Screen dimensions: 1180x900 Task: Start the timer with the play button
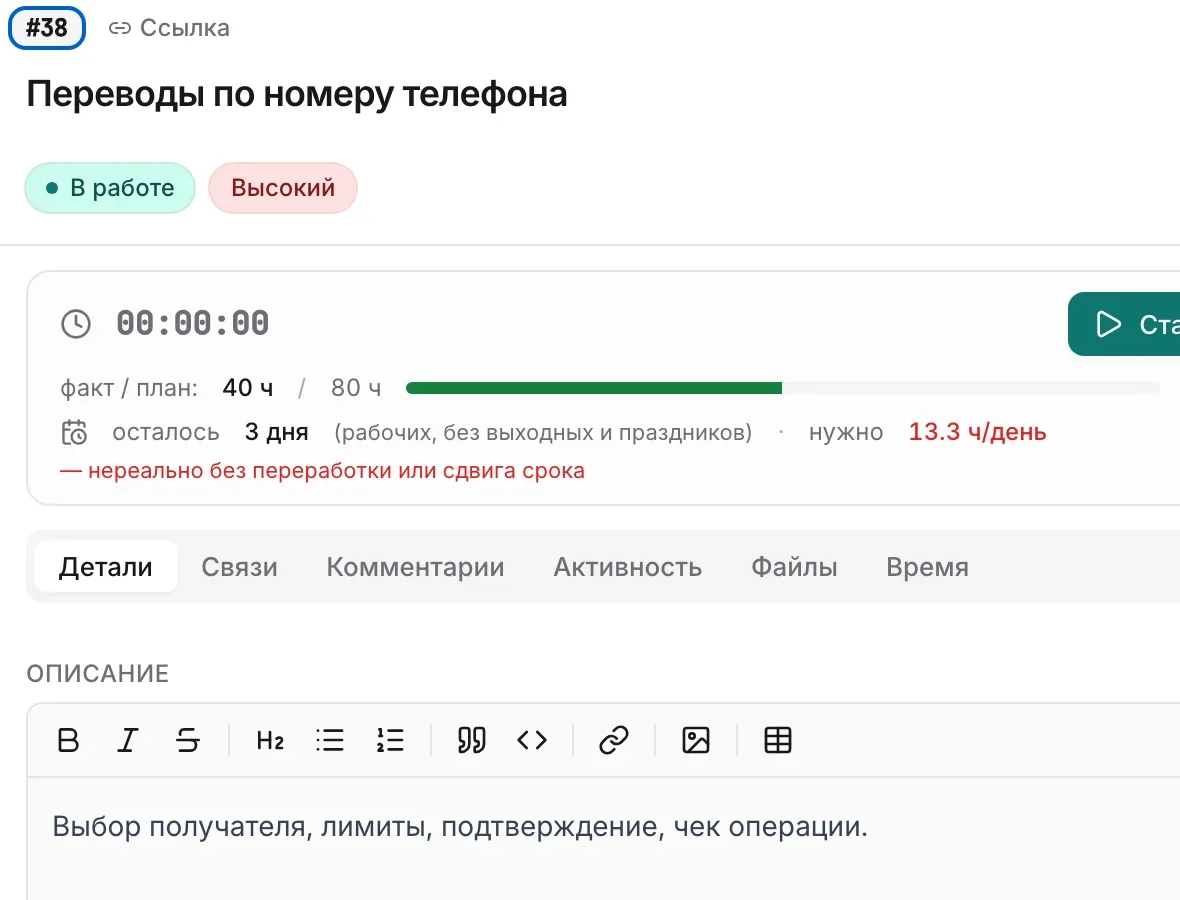coord(1124,324)
